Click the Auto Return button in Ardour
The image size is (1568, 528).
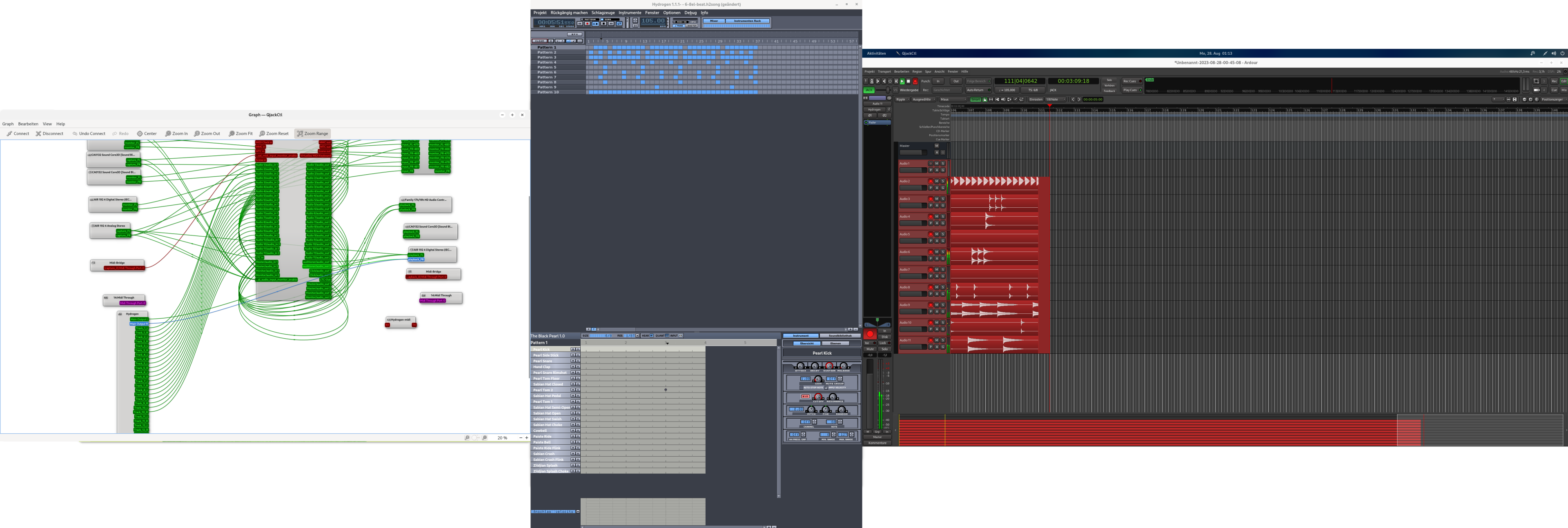979,90
